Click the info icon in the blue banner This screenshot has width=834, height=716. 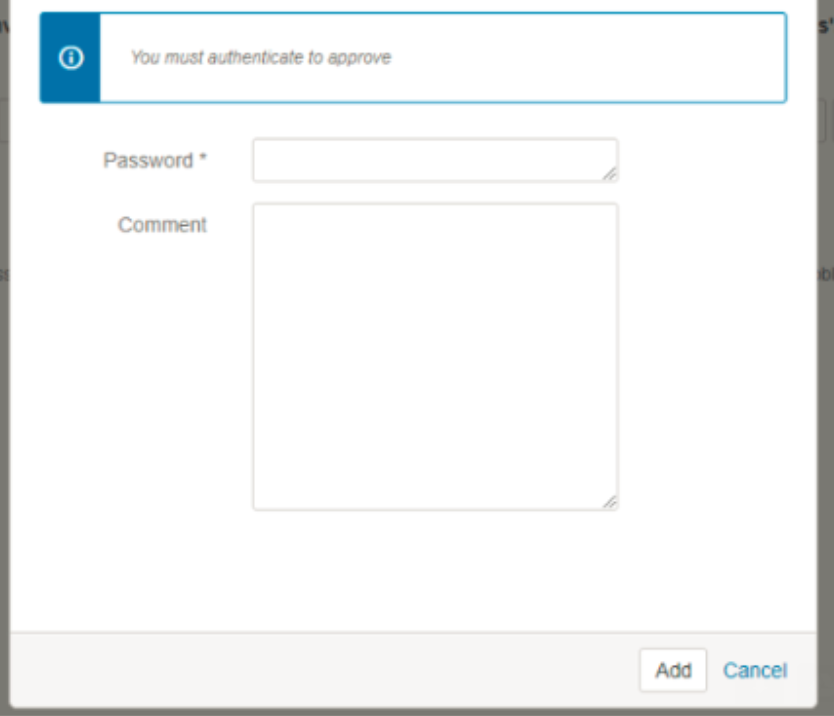pyautogui.click(x=71, y=57)
